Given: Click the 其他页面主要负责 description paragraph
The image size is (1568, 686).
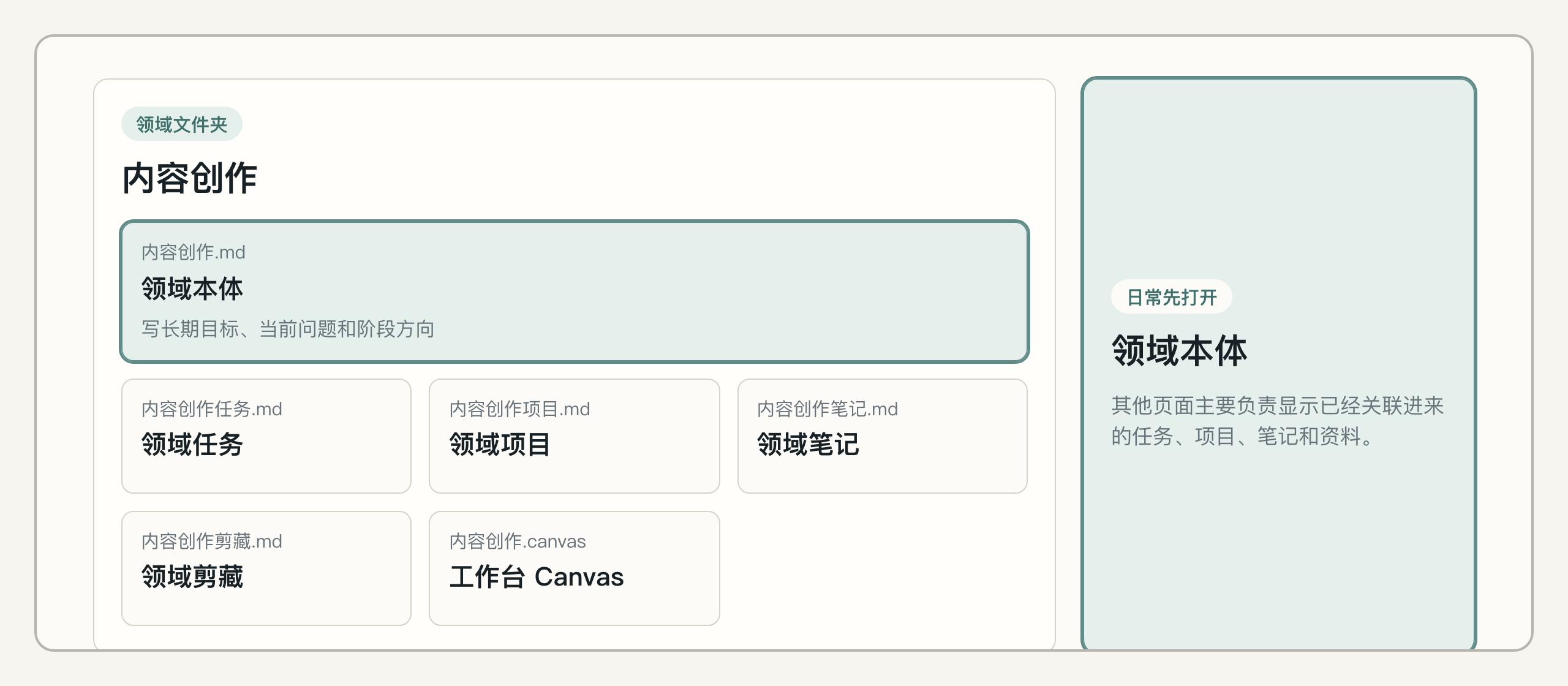Looking at the screenshot, I should tap(1278, 421).
